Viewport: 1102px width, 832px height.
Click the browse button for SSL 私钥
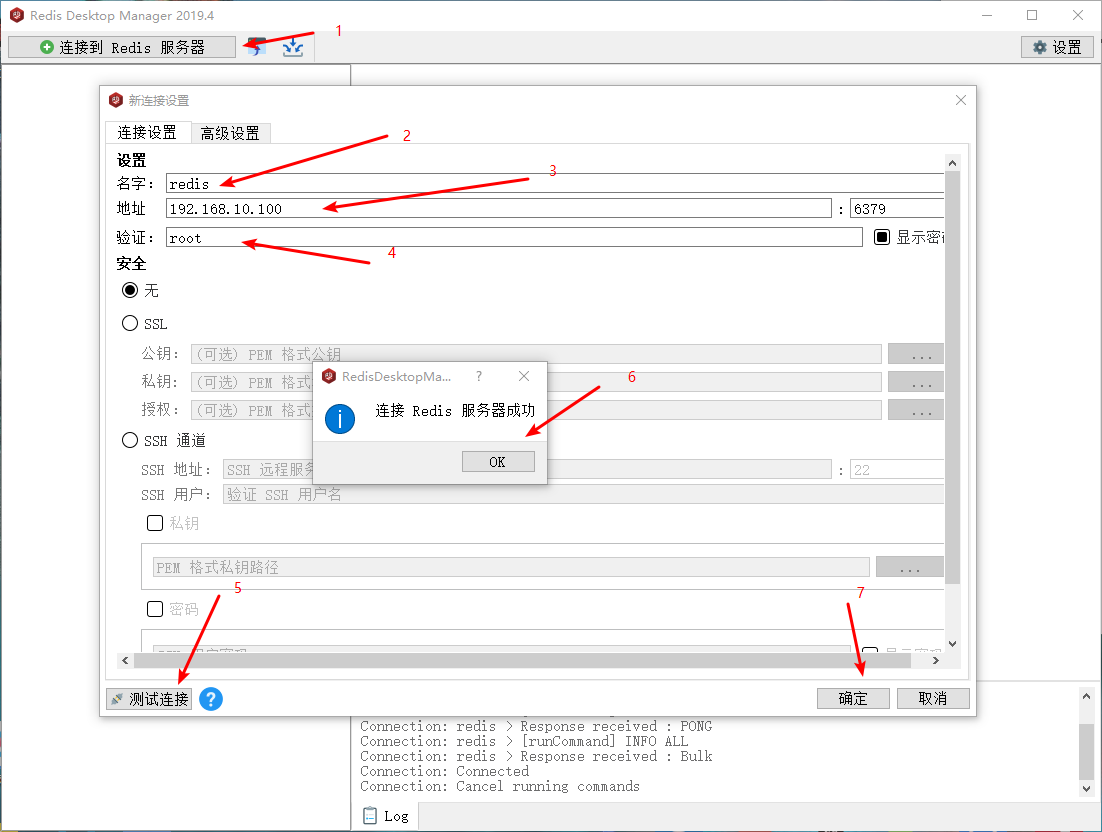pyautogui.click(x=916, y=382)
